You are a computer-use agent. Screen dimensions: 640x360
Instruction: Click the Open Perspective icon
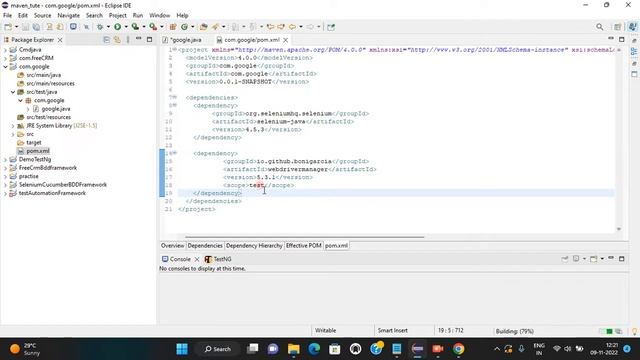pos(618,27)
